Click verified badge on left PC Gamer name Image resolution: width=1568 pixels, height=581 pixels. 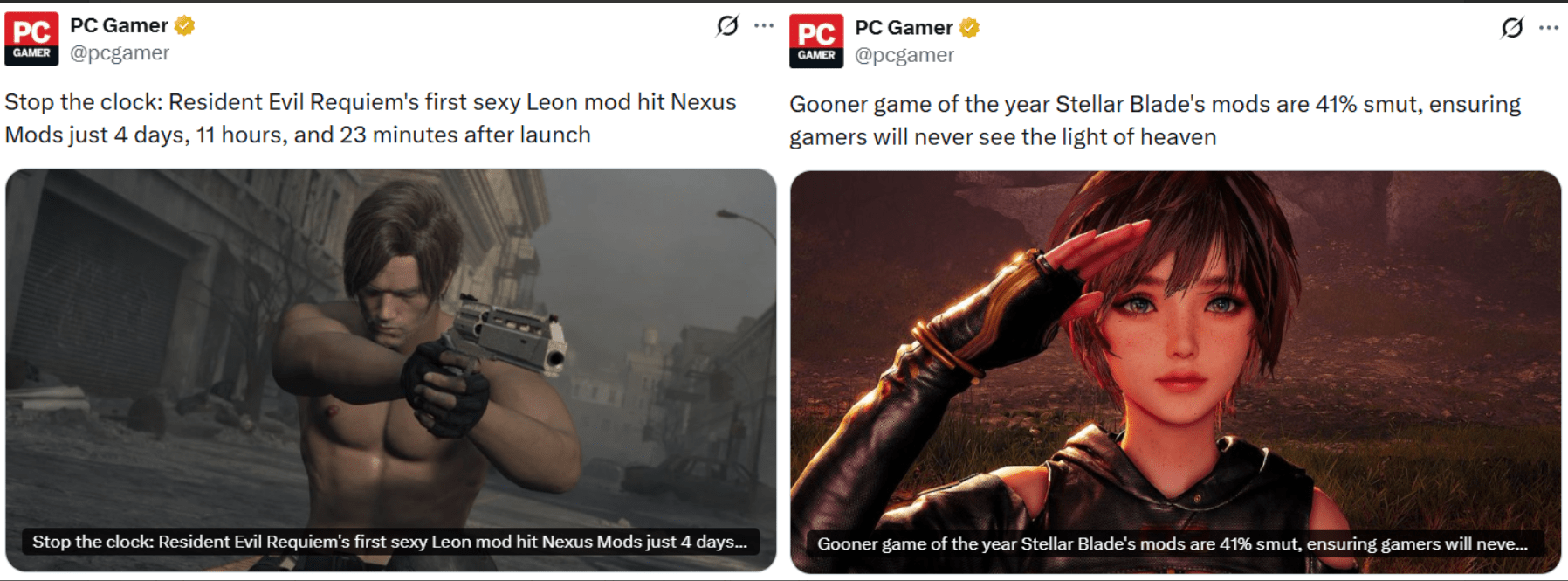(184, 25)
